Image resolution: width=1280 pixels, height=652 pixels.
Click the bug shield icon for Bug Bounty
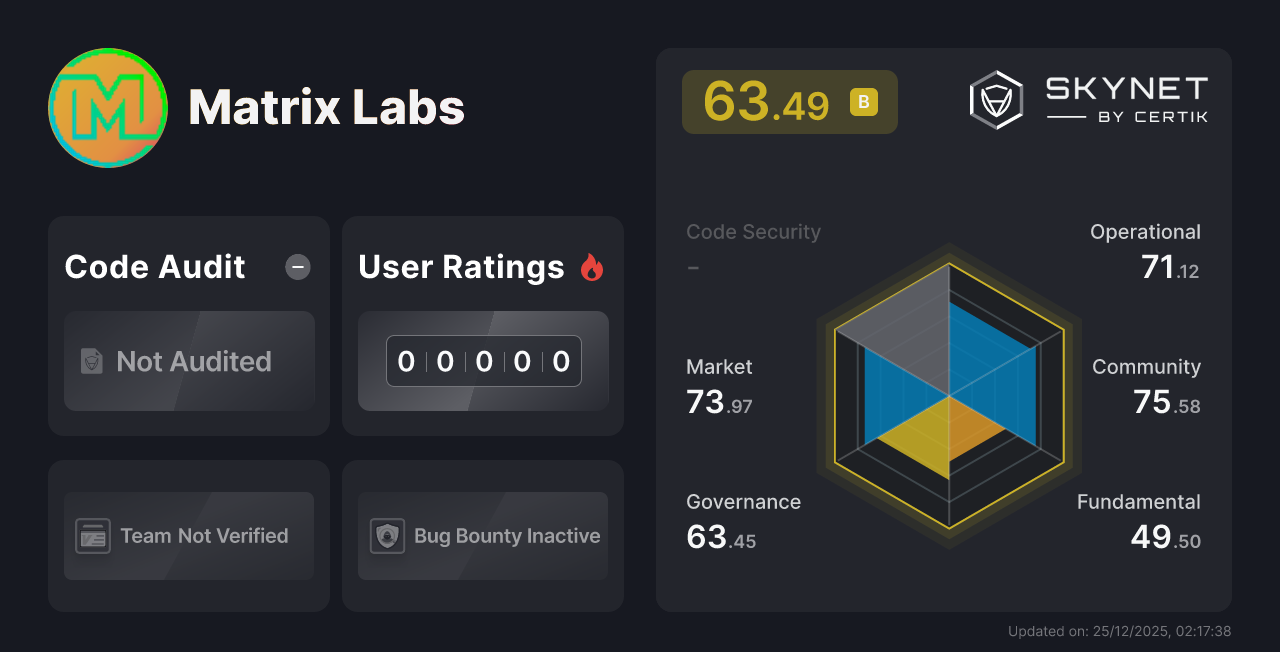385,536
